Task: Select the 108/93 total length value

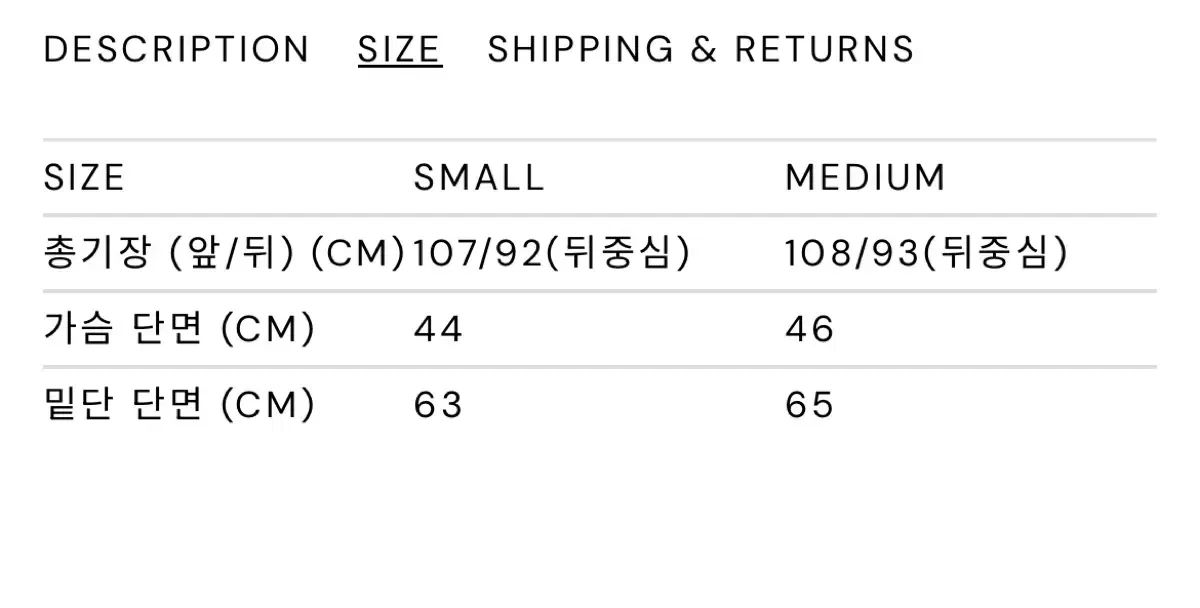Action: [x=850, y=254]
